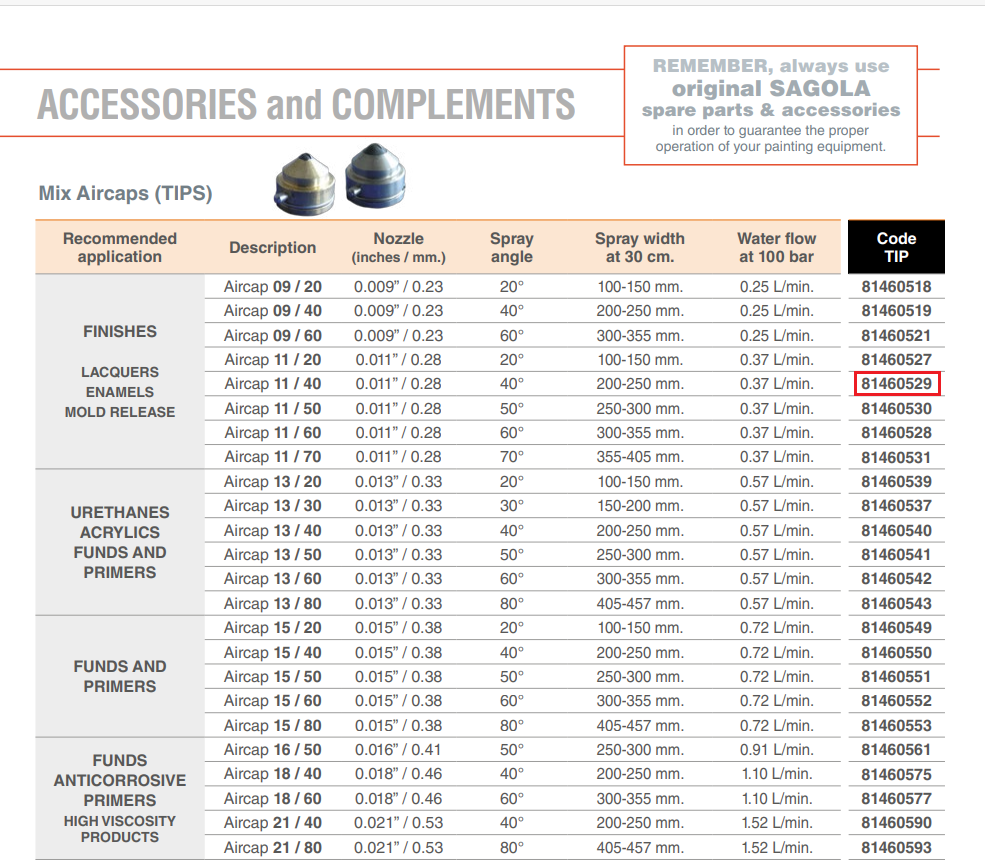Select the 'ACCESSORIES and COMPLEMENTS' page title
This screenshot has height=860, width=985.
[x=306, y=104]
